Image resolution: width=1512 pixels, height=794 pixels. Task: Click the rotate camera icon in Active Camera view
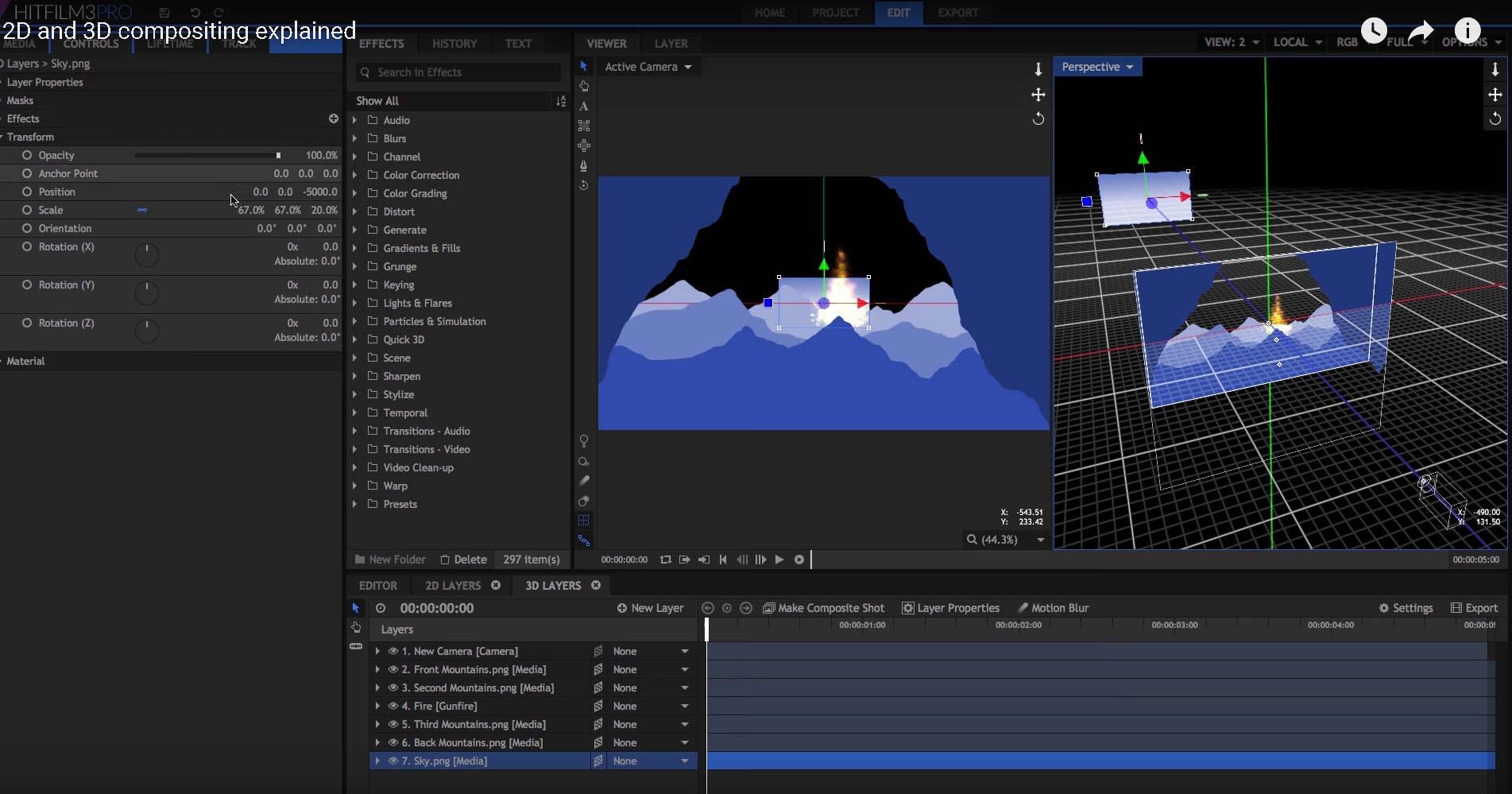(1038, 118)
